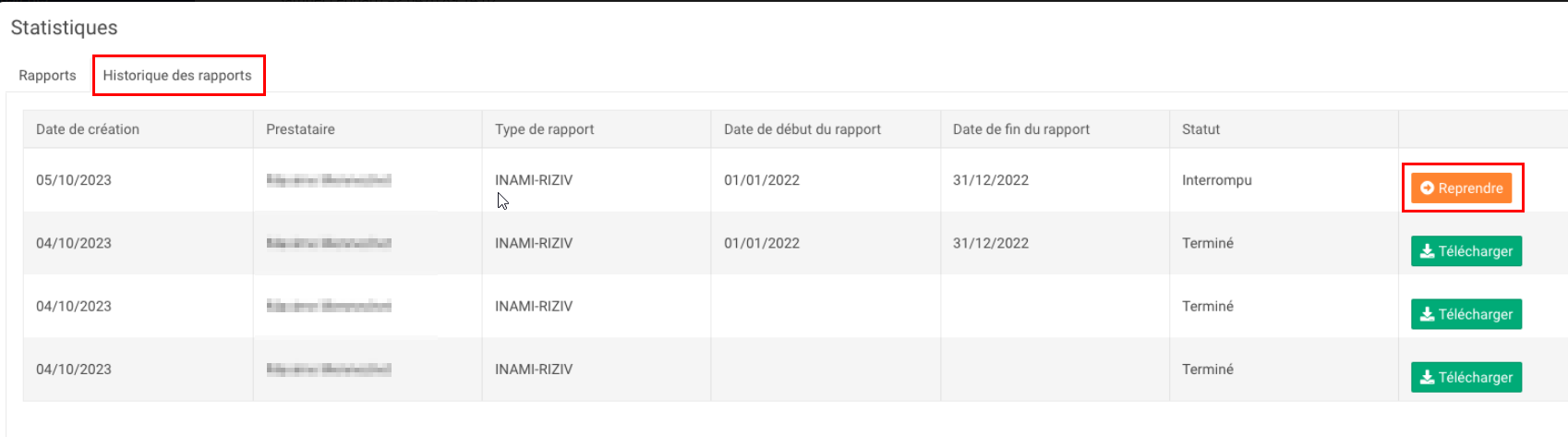Click the Type de rapport header

544,129
